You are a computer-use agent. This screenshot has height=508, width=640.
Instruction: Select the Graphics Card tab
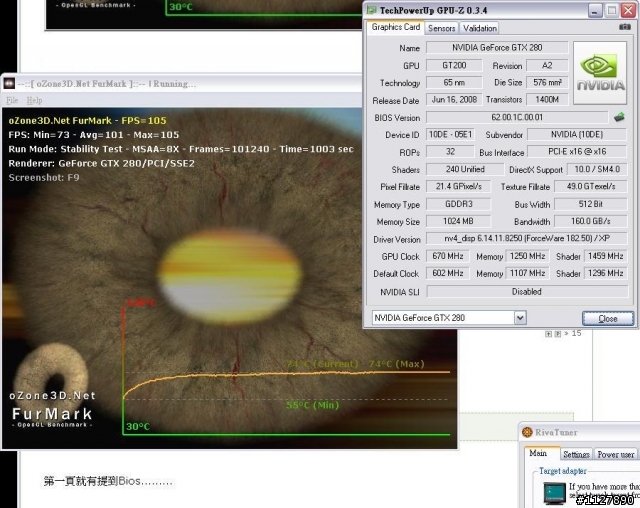point(396,27)
